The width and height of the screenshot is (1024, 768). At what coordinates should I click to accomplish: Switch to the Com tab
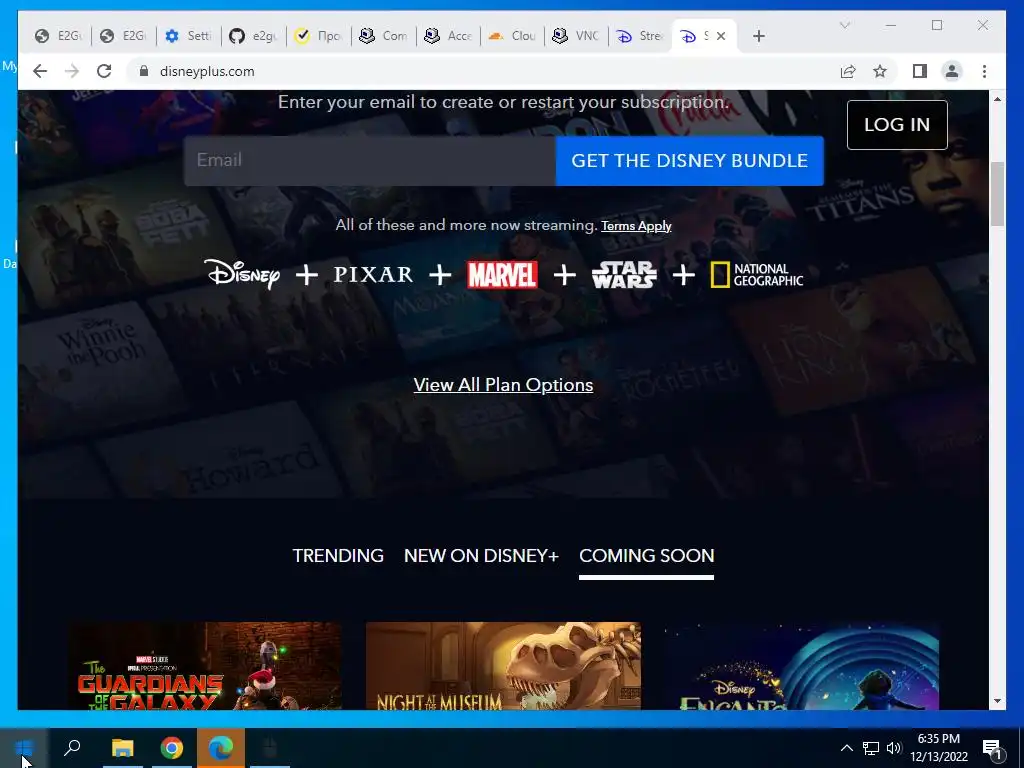click(x=383, y=36)
